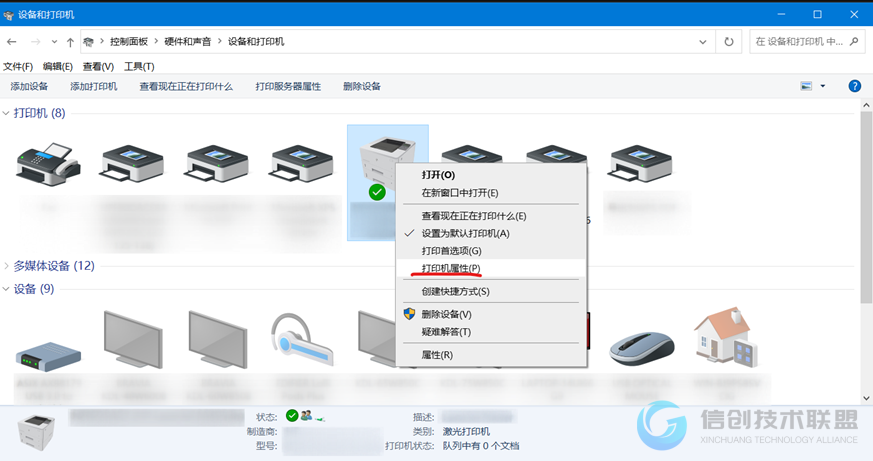Click the refresh icon beside address bar

728,42
